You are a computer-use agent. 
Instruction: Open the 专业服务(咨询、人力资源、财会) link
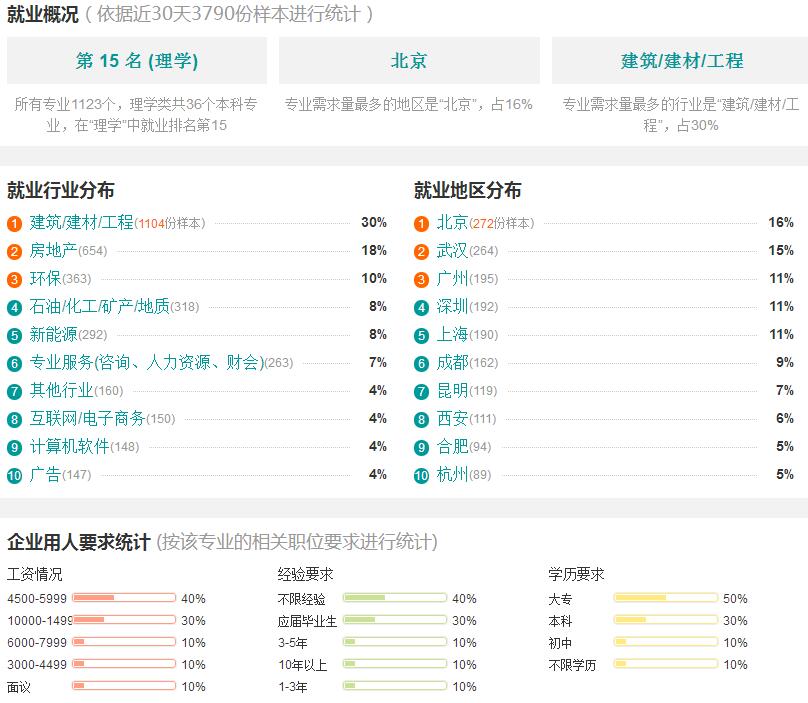147,362
